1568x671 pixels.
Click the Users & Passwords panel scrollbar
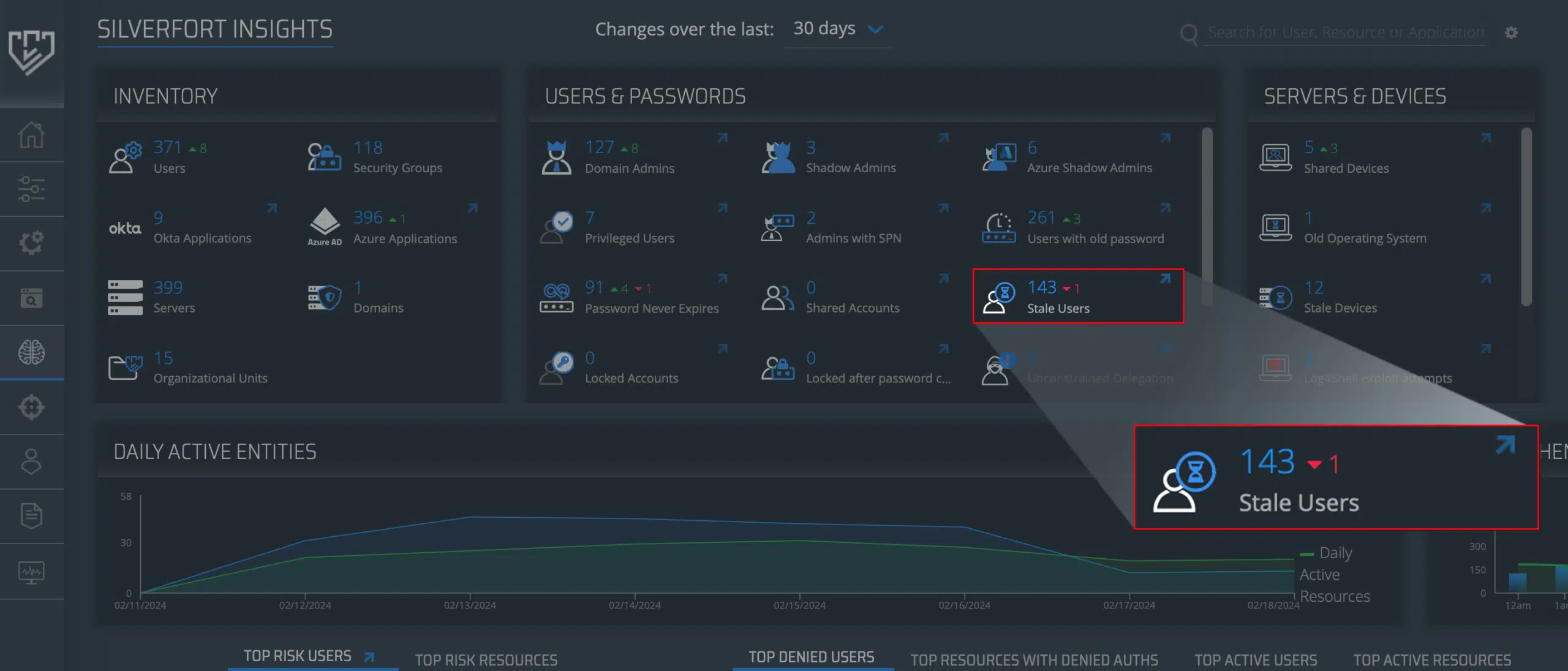(x=1207, y=214)
